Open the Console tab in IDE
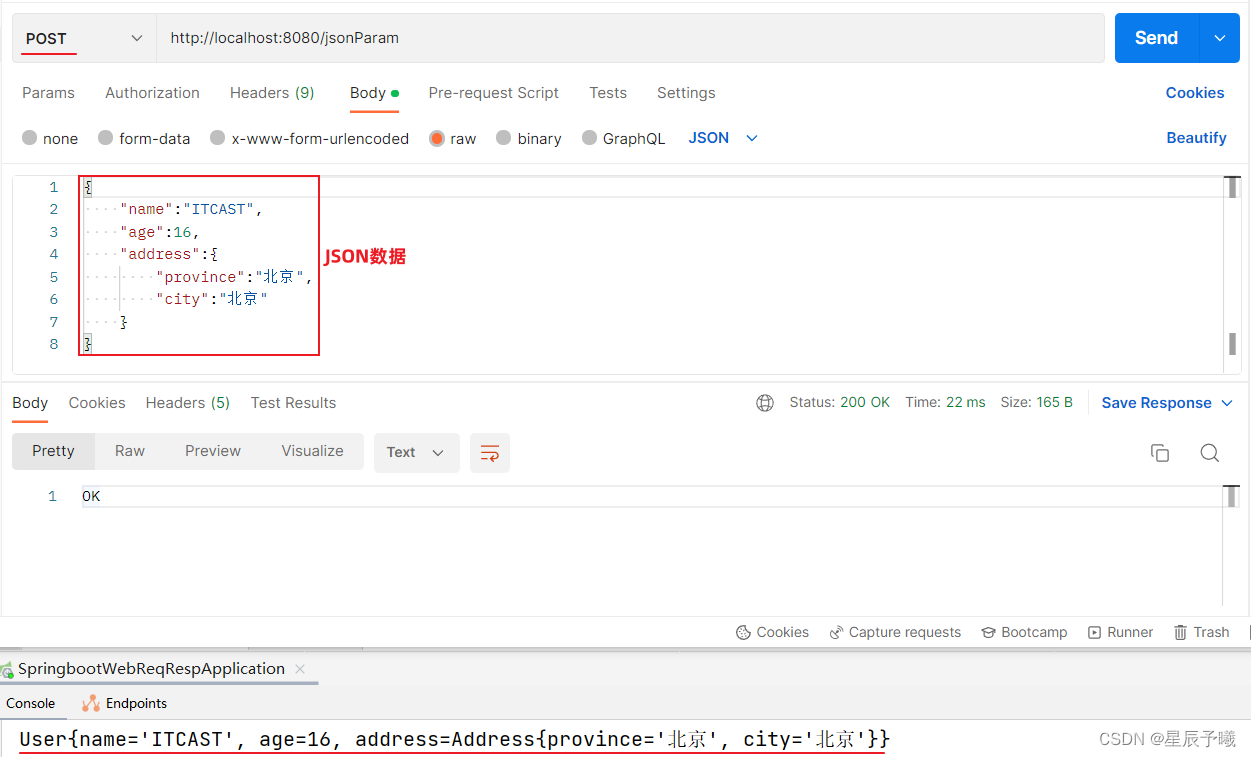Screen dimensions: 1251x757 (30, 703)
